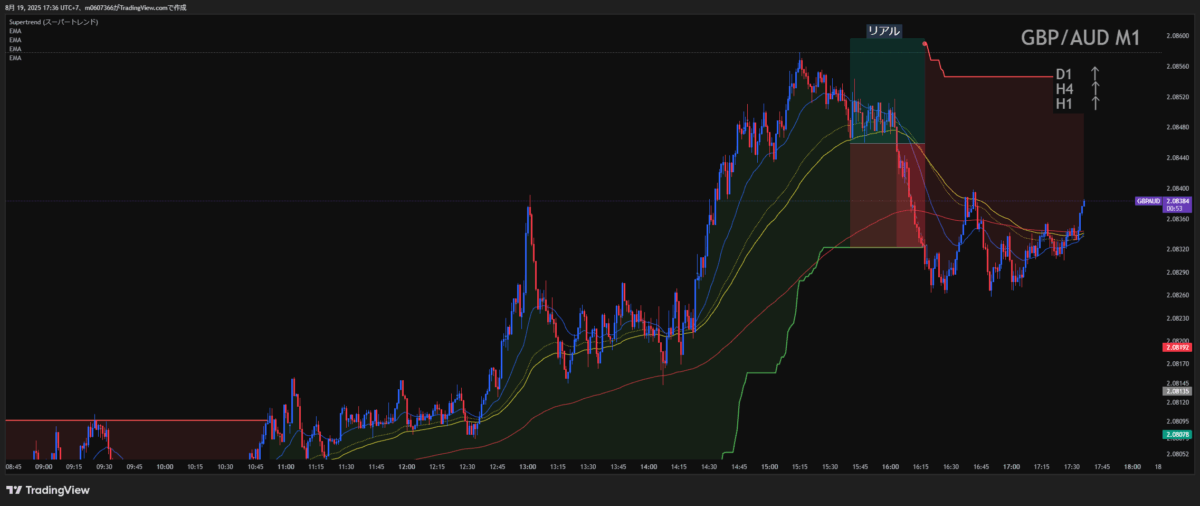This screenshot has height=506, width=1200.
Task: Click the up arrow beside H1
Action: click(x=1096, y=103)
